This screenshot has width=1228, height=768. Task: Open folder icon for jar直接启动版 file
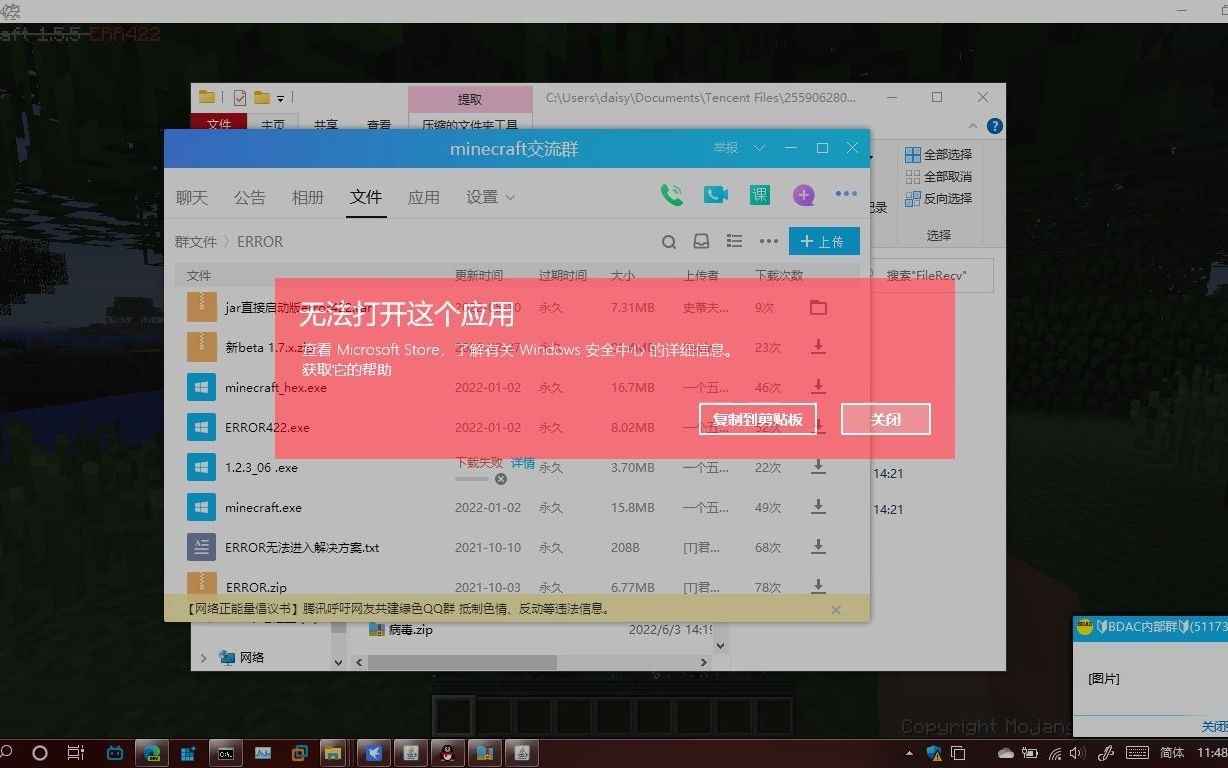coord(818,307)
